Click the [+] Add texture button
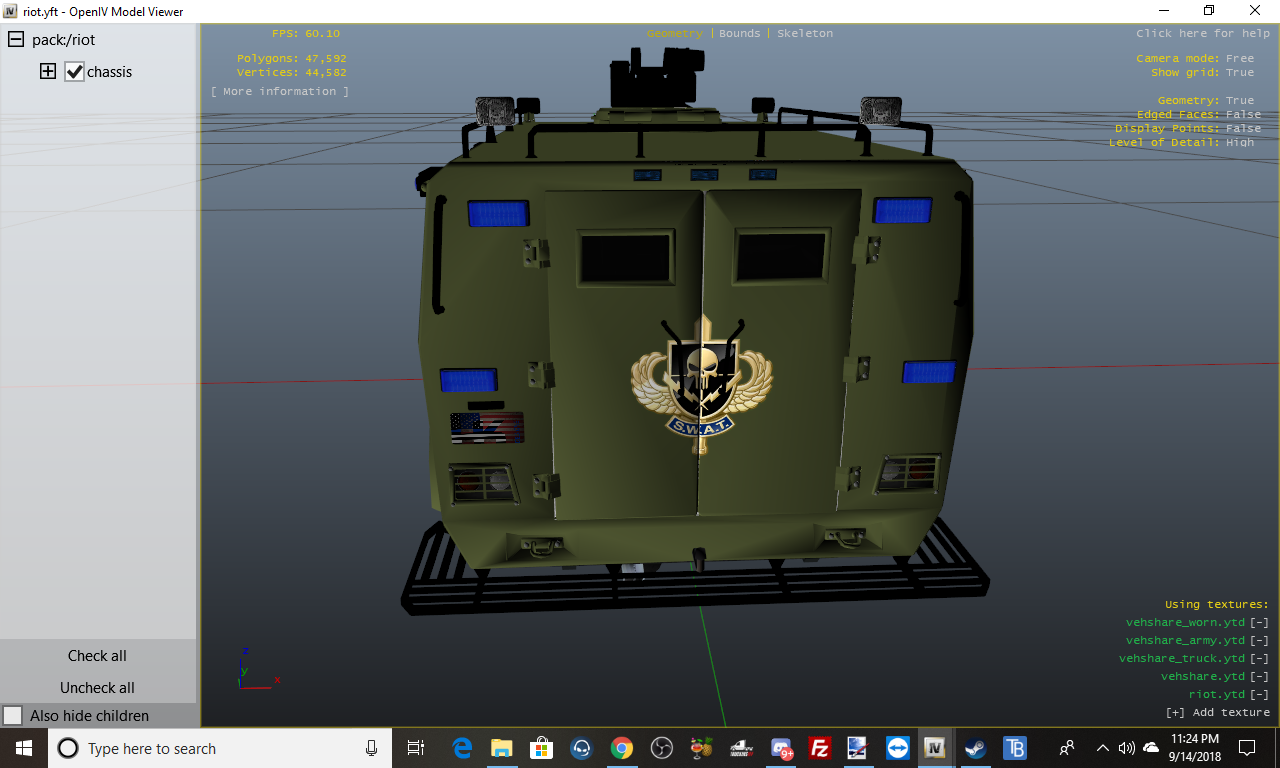 pyautogui.click(x=1218, y=713)
